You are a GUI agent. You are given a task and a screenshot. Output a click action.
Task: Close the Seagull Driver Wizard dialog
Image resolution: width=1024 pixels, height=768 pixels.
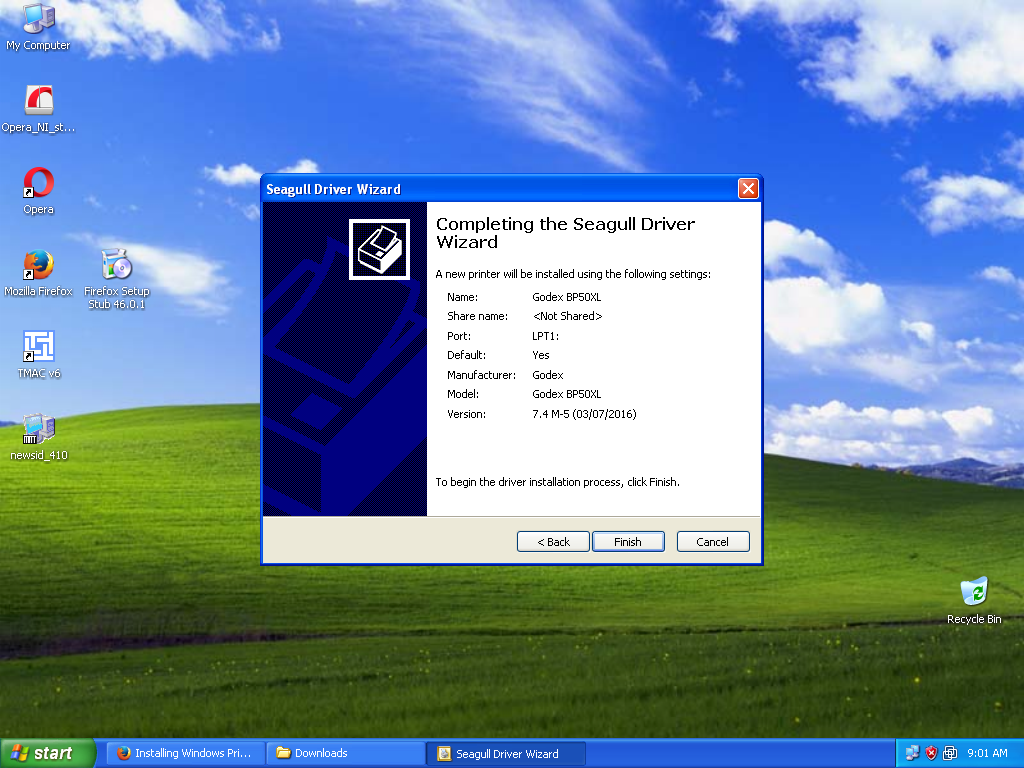(x=748, y=189)
